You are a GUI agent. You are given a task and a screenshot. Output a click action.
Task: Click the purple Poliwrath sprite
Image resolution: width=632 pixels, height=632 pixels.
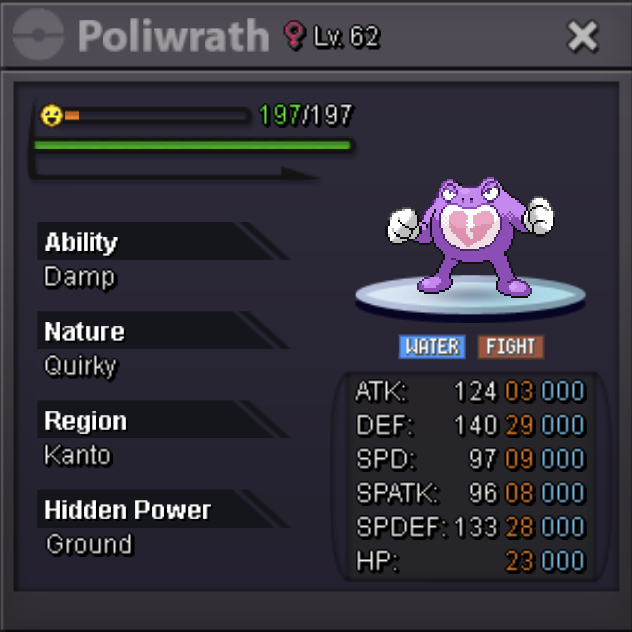point(470,235)
